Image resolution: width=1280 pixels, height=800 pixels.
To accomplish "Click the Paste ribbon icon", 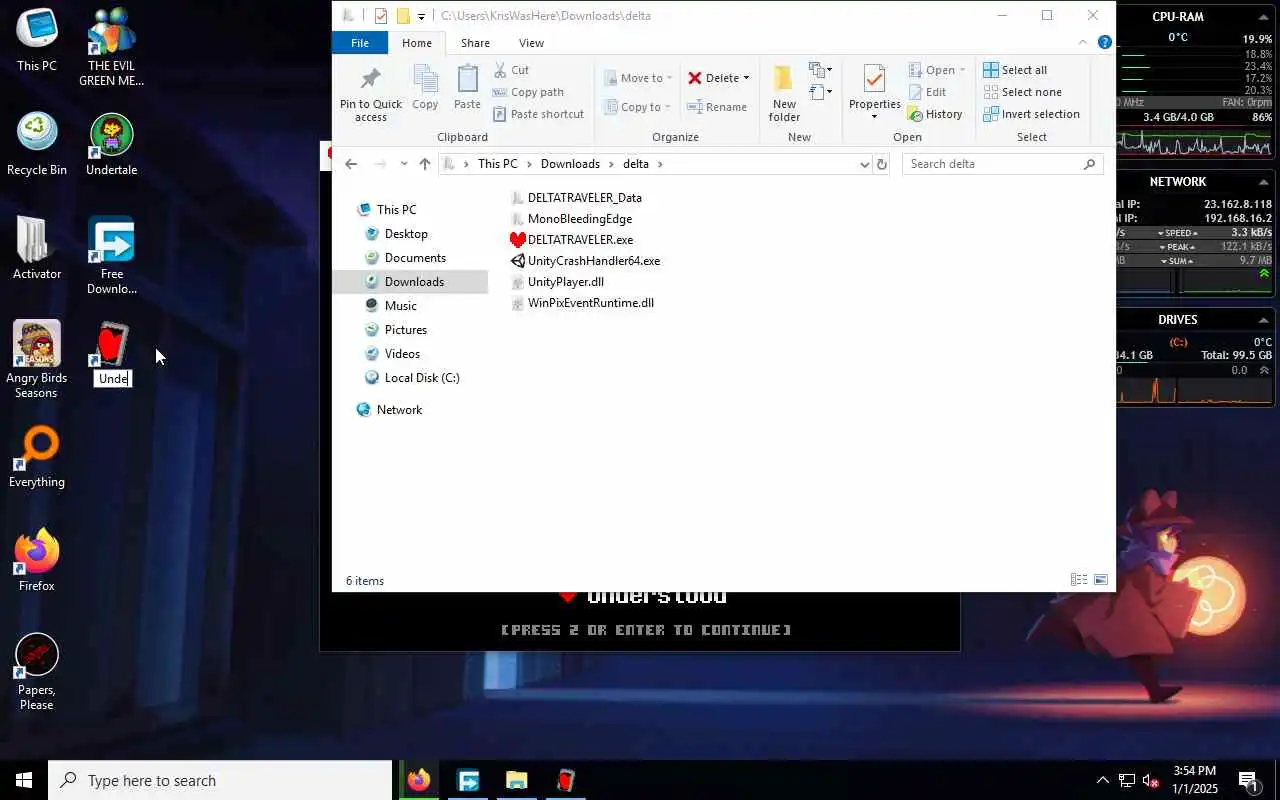I will coord(467,79).
